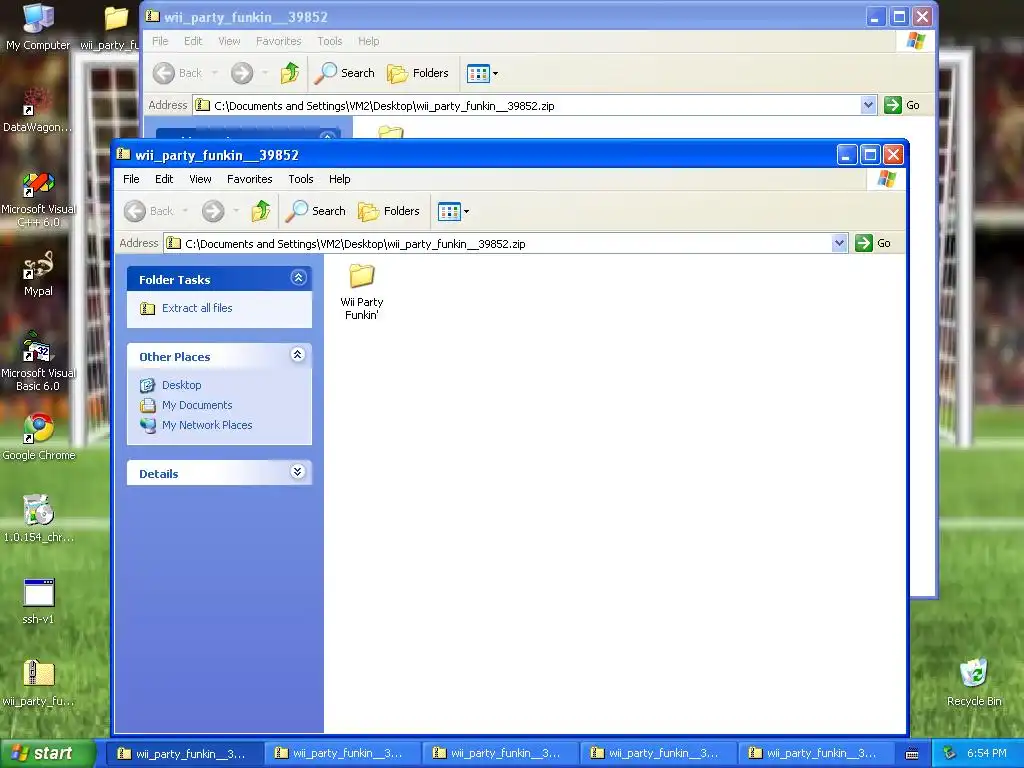The image size is (1024, 768).
Task: Open Microsoft Visual C++ 6.0 shortcut
Action: tap(38, 199)
